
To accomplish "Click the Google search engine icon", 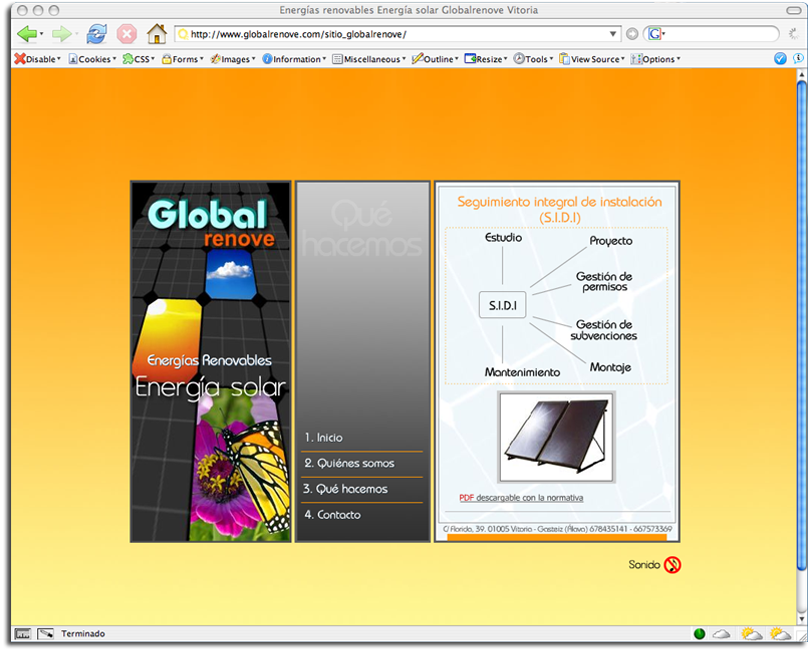I will click(655, 34).
